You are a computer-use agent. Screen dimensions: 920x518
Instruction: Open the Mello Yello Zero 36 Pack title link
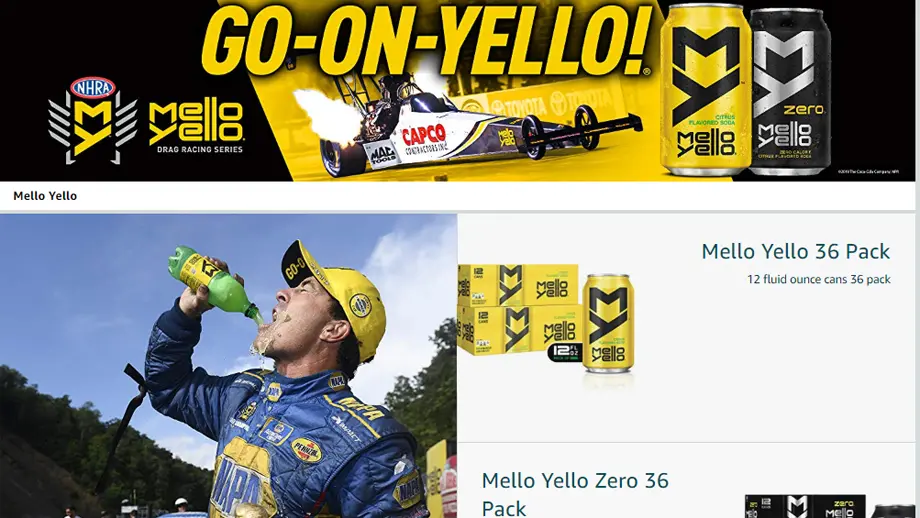coord(575,493)
